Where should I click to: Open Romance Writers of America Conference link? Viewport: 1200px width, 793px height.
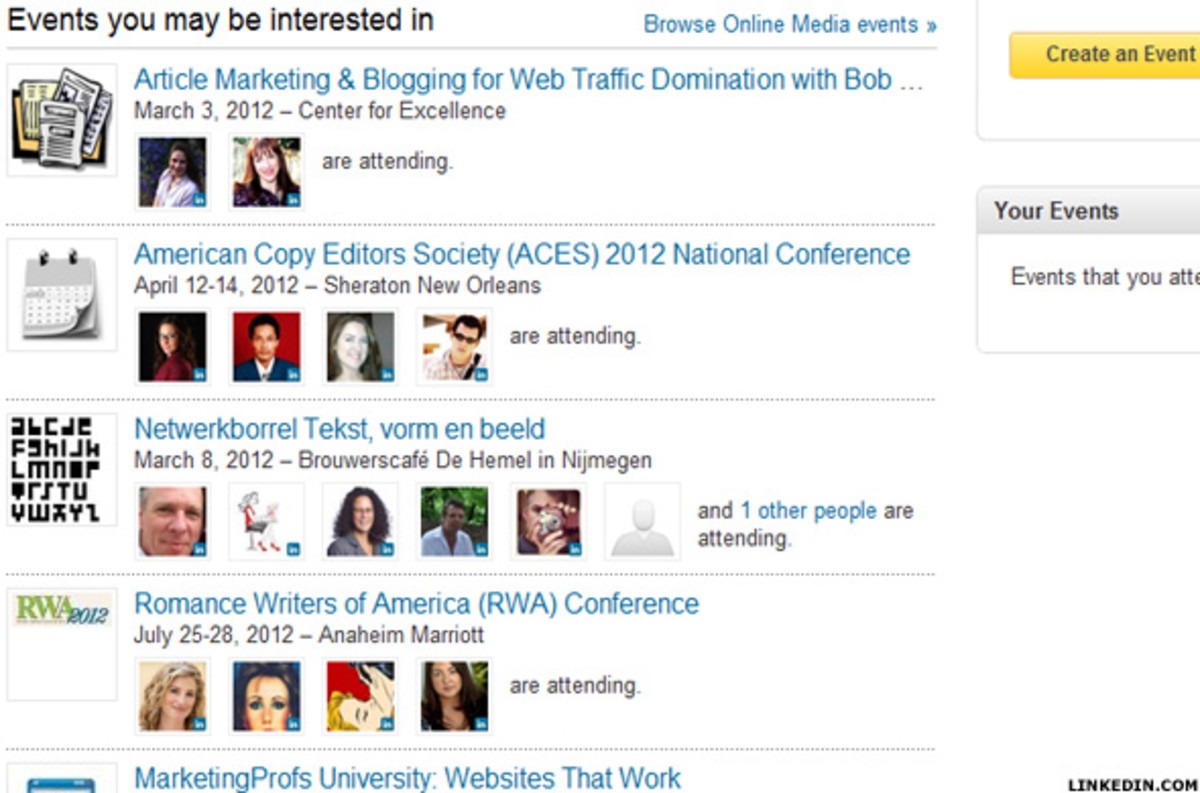coord(416,604)
